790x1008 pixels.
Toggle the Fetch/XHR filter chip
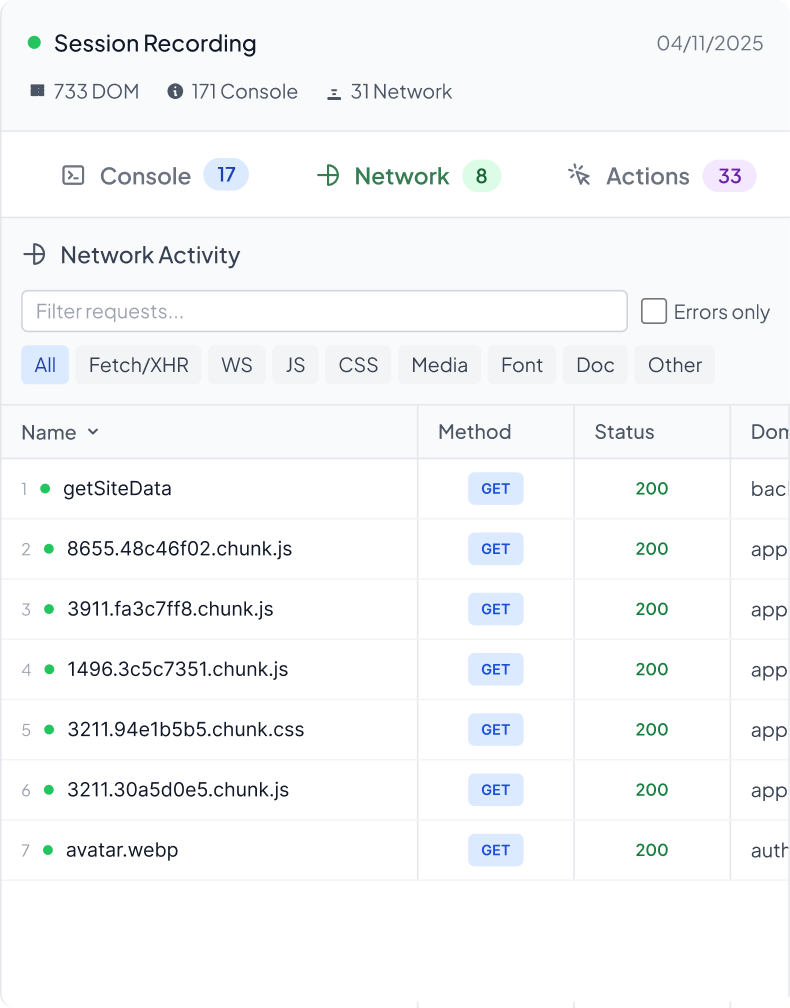coord(139,365)
